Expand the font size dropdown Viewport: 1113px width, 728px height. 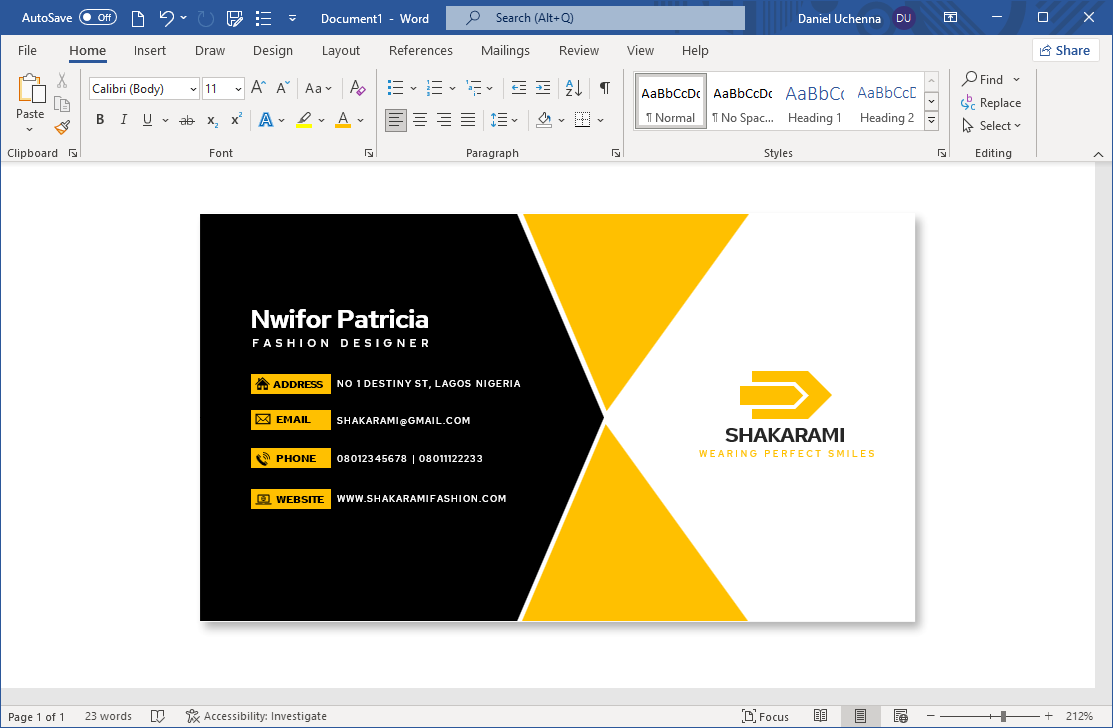238,89
